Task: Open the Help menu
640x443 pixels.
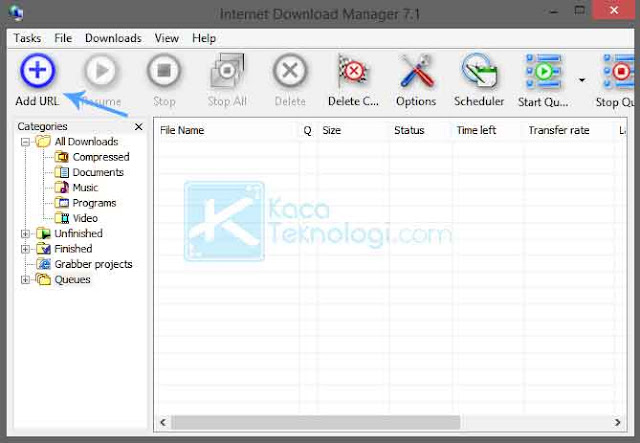Action: click(x=204, y=38)
